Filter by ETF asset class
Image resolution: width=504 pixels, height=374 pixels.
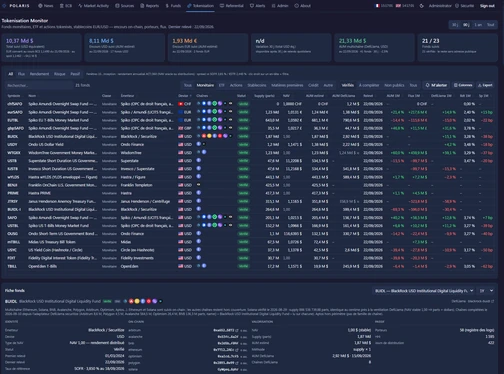(221, 85)
